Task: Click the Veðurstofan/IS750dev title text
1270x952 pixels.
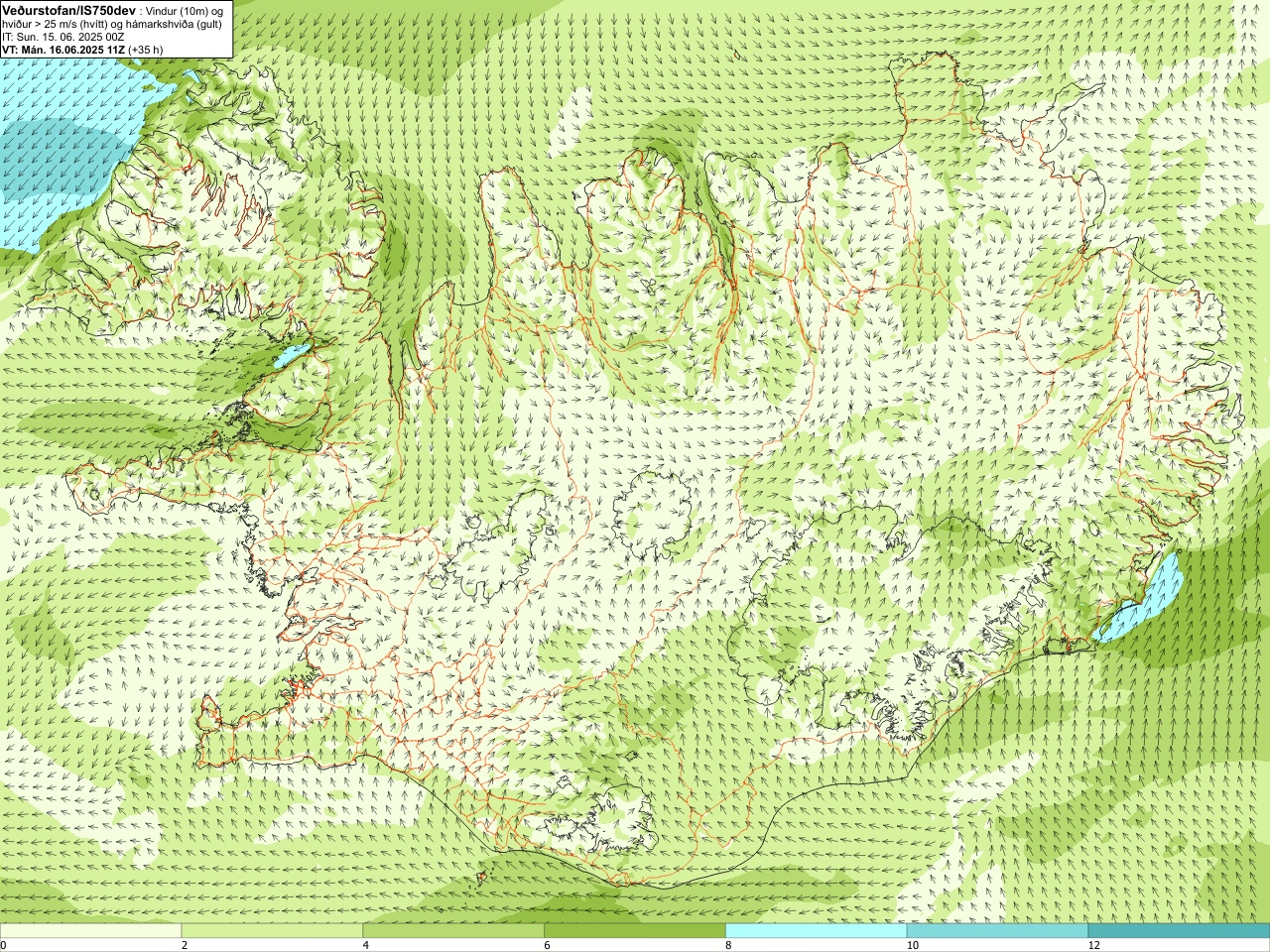Action: (x=69, y=11)
